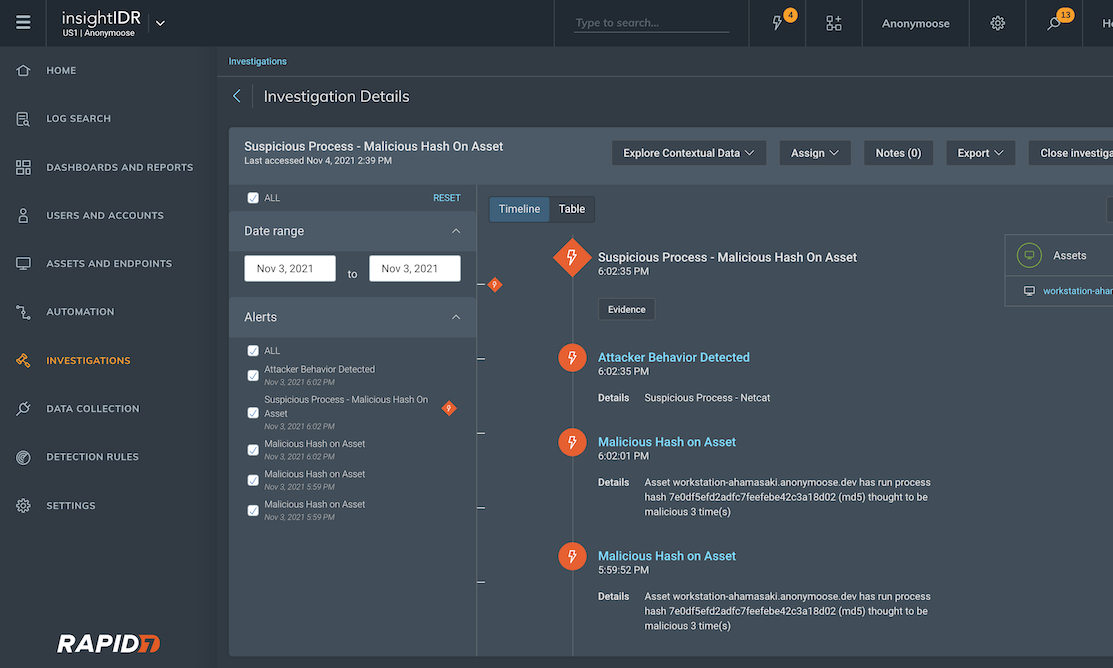The width and height of the screenshot is (1113, 668).
Task: Select the Timeline tab
Action: tap(518, 209)
